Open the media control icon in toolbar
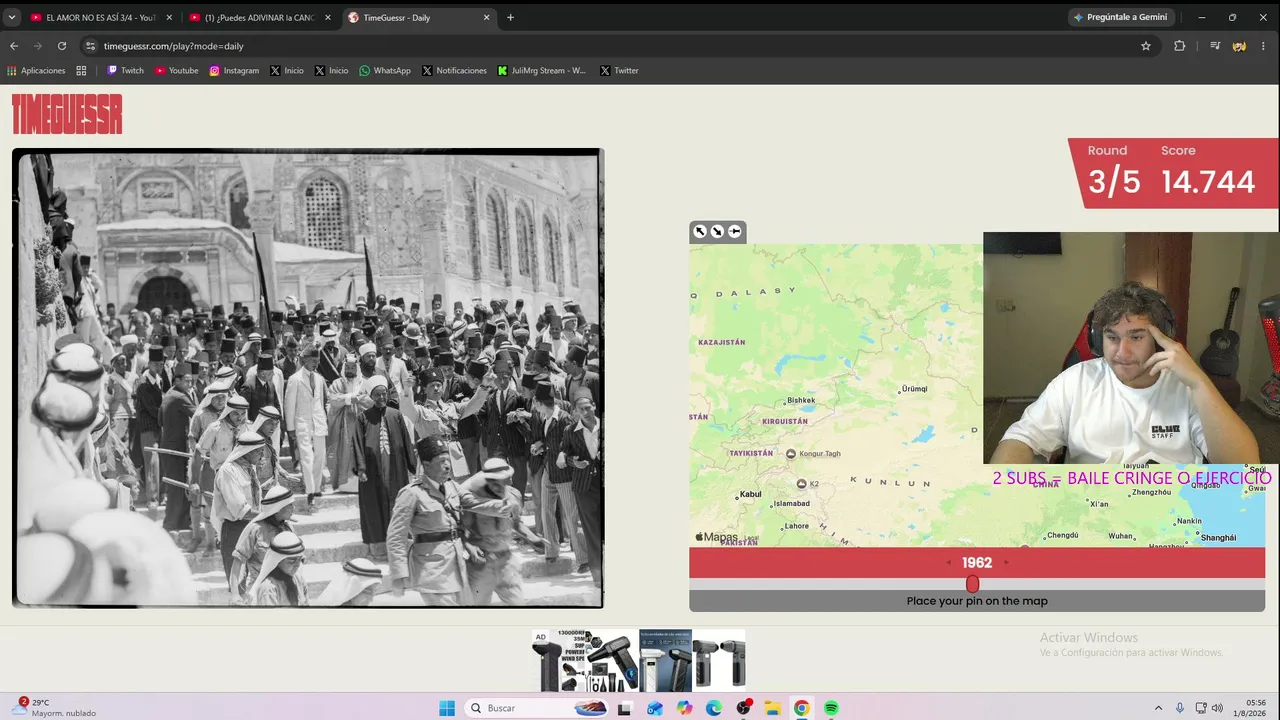The width and height of the screenshot is (1280, 720). [x=1215, y=46]
